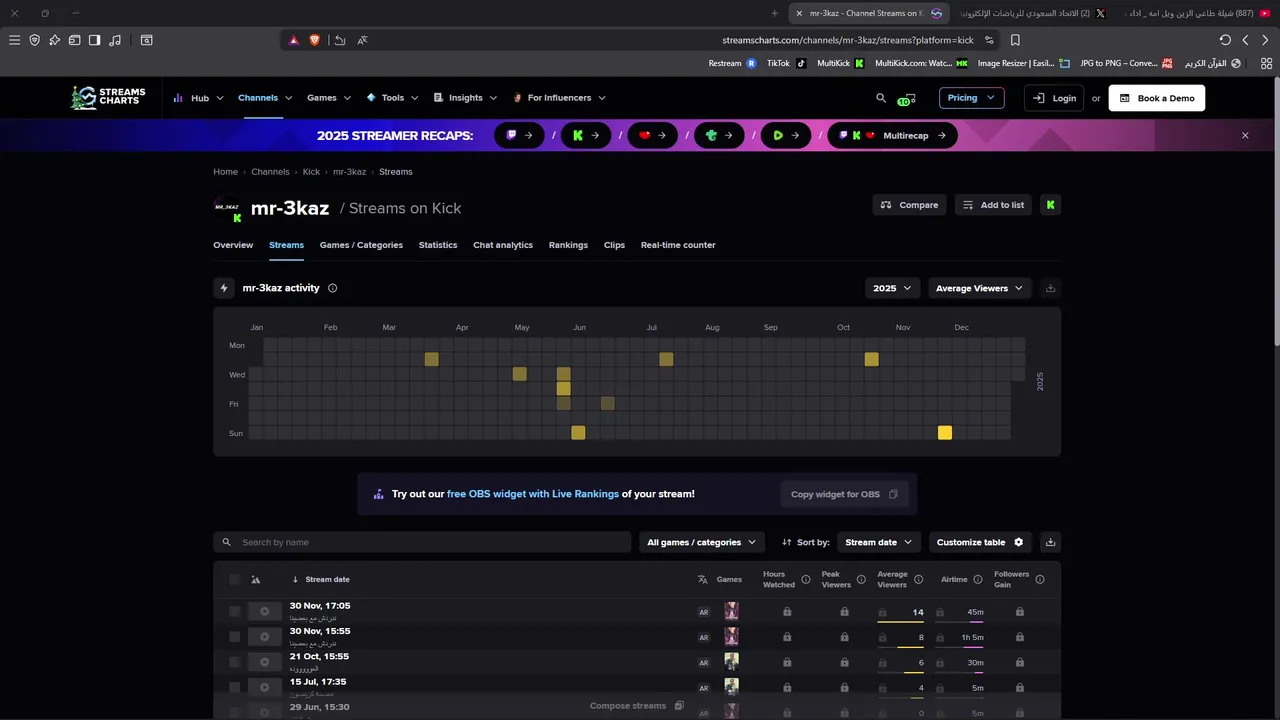Click the Followers Gain info icon
The height and width of the screenshot is (720, 1280).
[1040, 580]
